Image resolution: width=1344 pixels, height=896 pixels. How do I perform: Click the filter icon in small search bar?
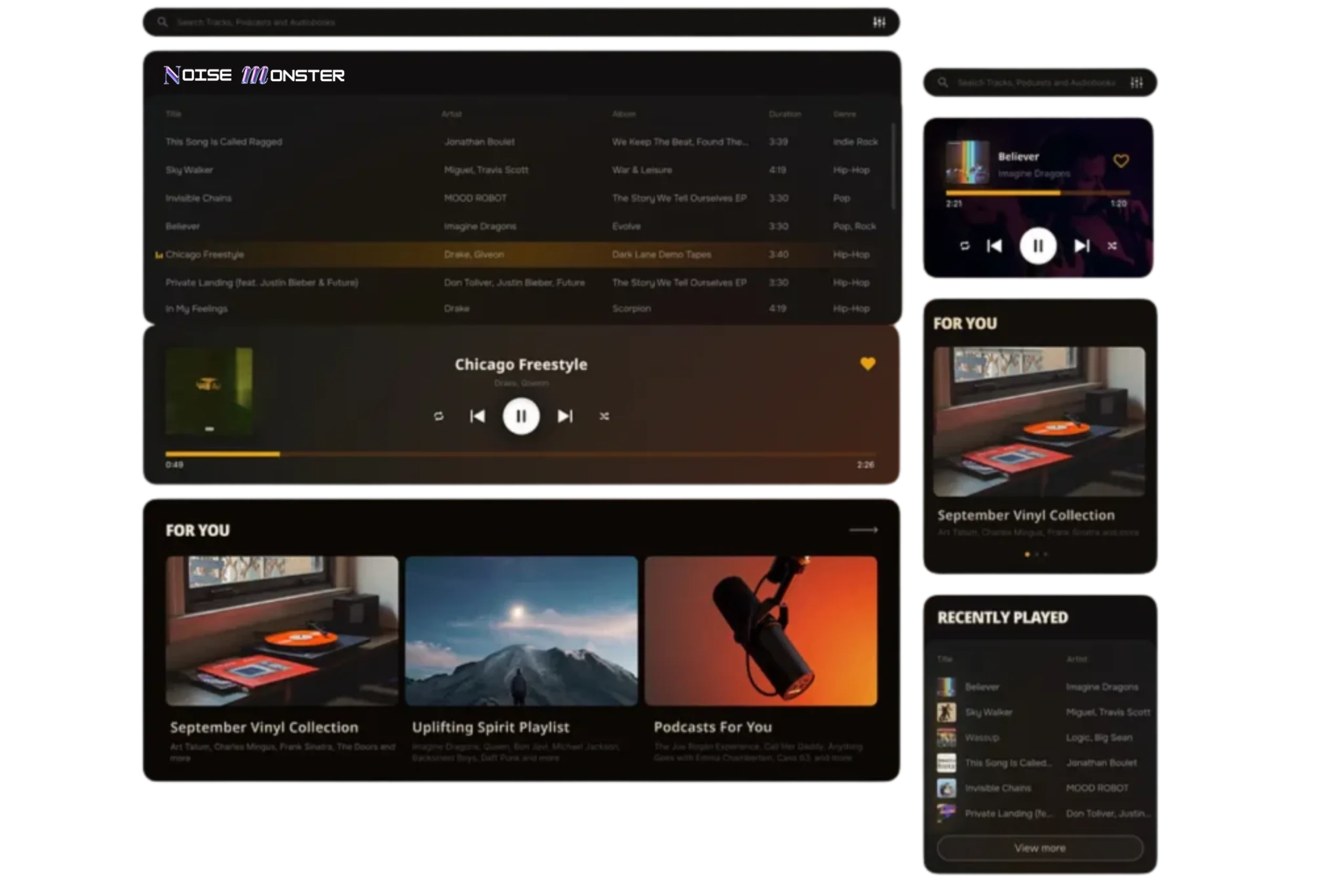point(1137,83)
